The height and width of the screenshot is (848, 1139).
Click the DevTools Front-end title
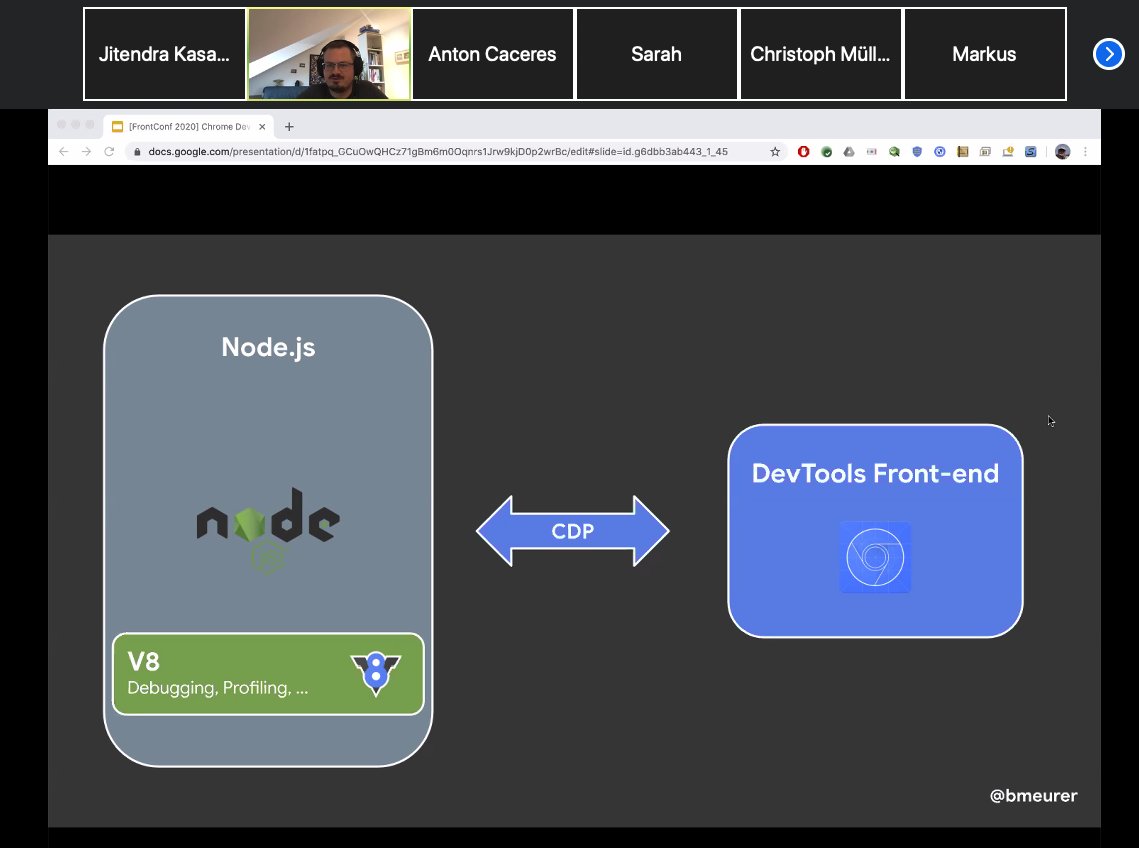tap(875, 474)
